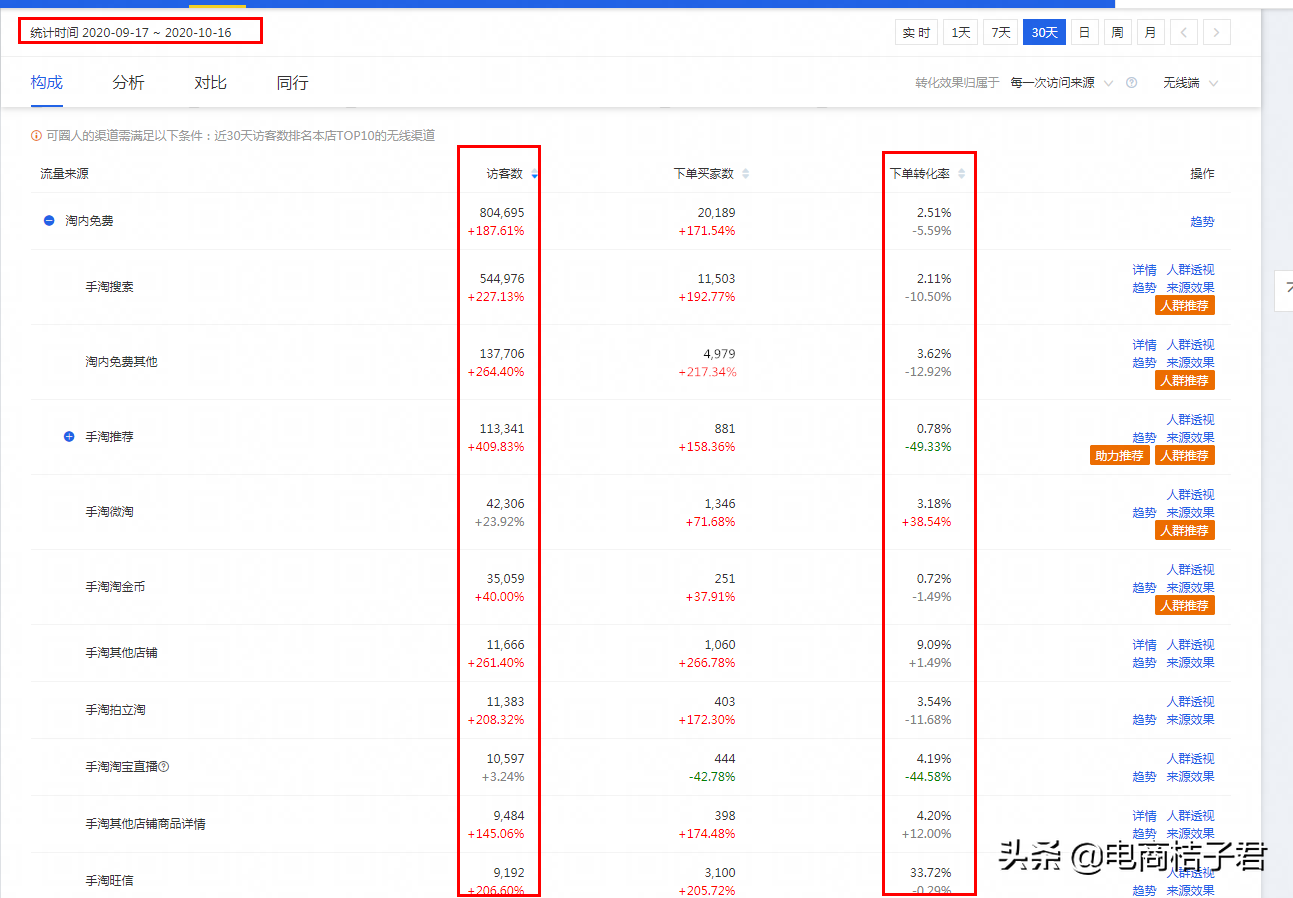
Task: Click the 手淘淘金币 row label
Action: pos(115,587)
